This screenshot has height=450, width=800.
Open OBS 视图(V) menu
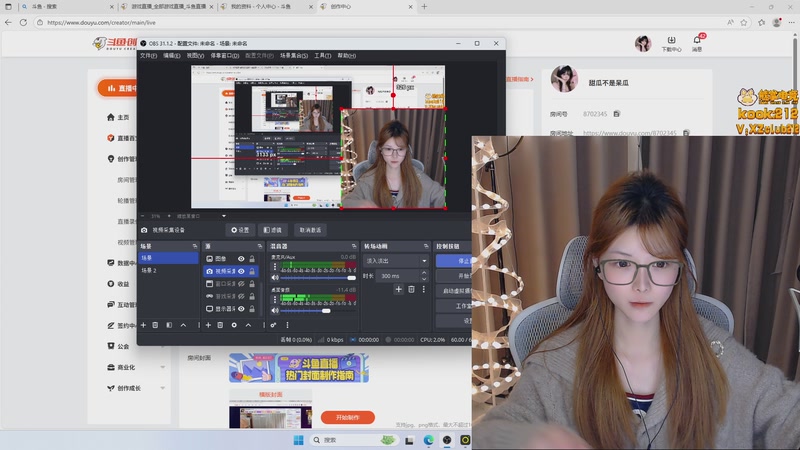pyautogui.click(x=195, y=56)
